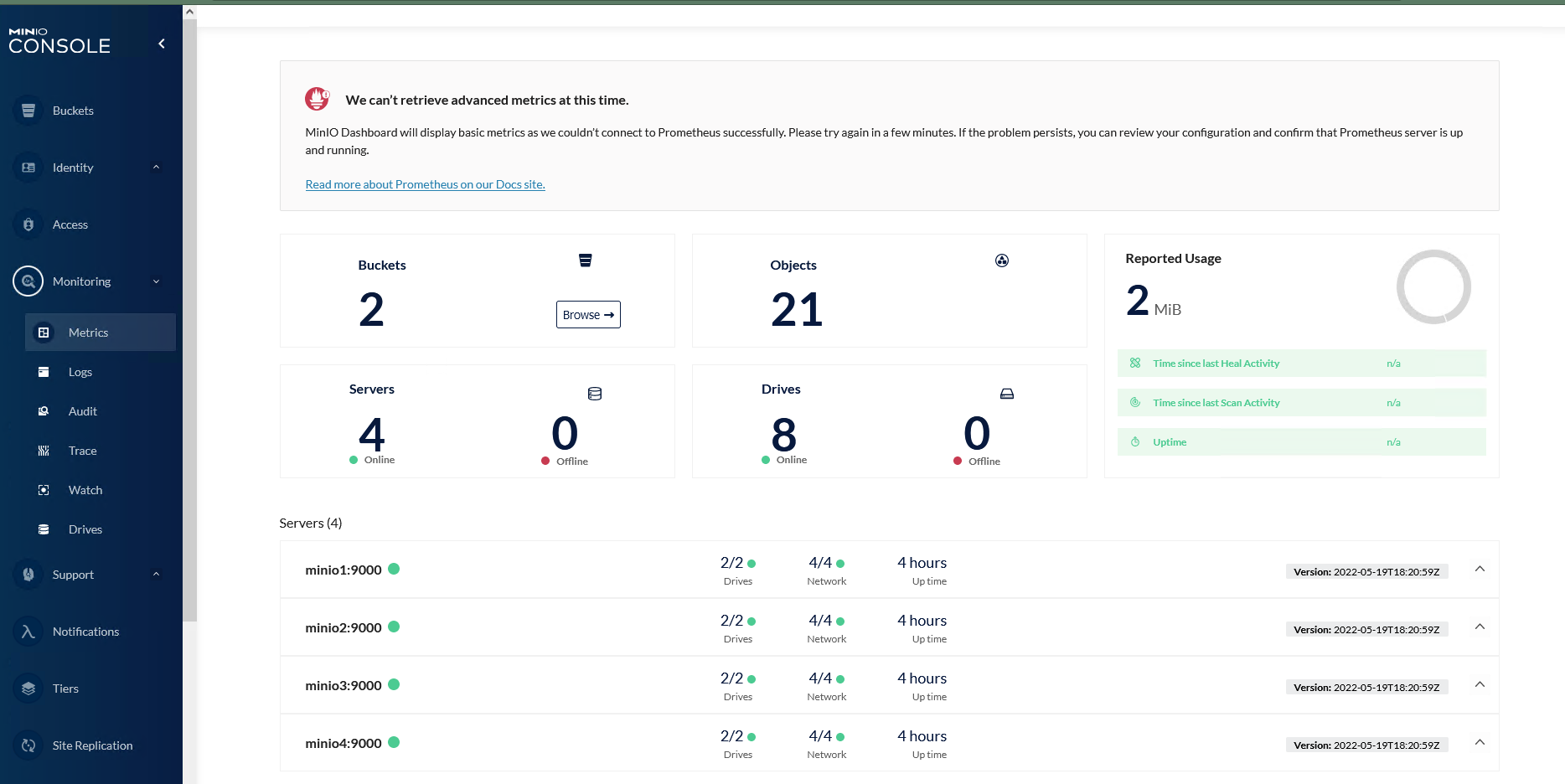Select Metrics in Monitoring submenu
Image resolution: width=1565 pixels, height=784 pixels.
click(101, 333)
